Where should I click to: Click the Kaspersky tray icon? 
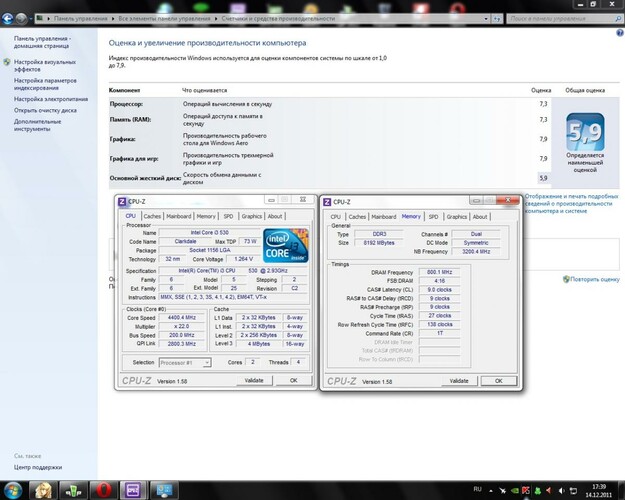point(526,491)
